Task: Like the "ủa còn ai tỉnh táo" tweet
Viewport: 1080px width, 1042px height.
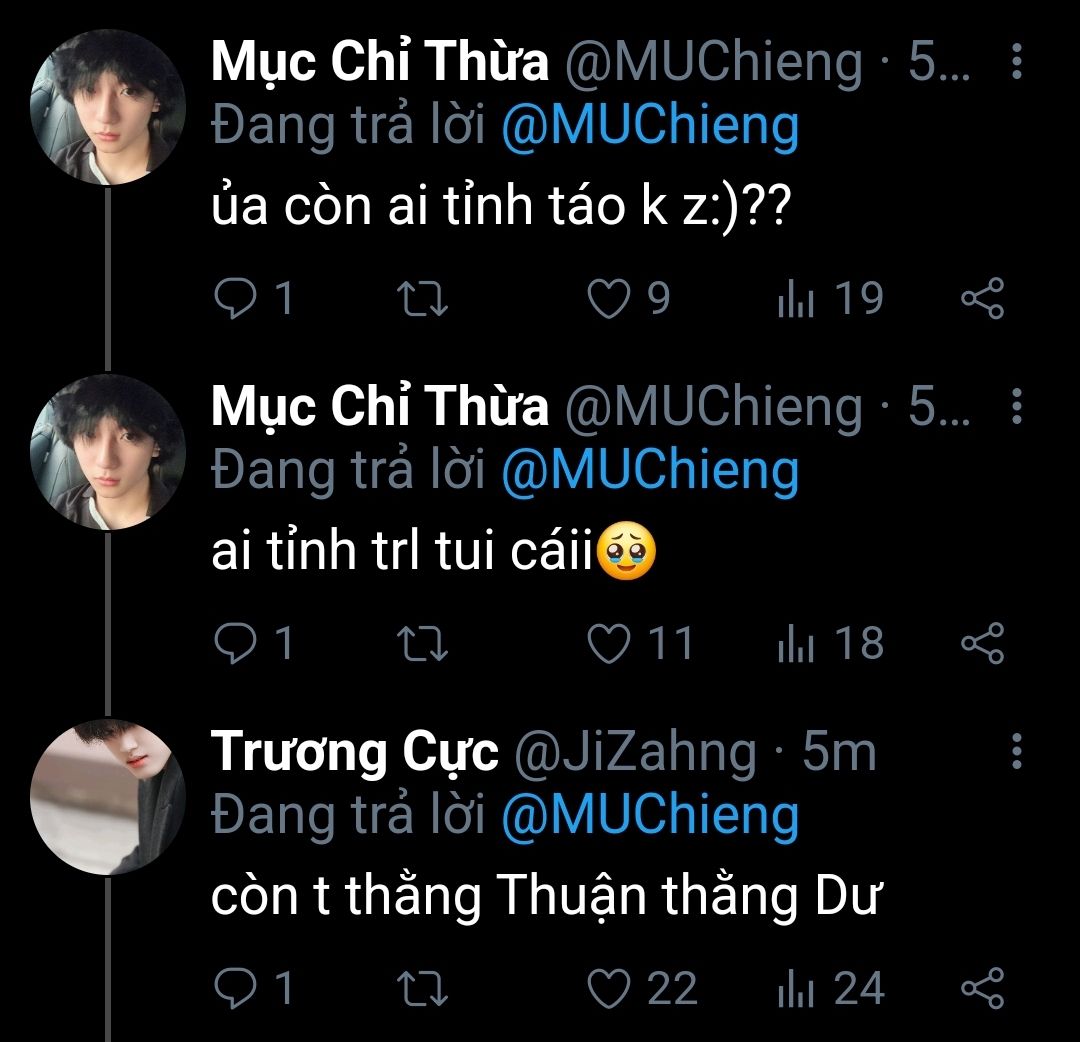Action: [x=607, y=299]
